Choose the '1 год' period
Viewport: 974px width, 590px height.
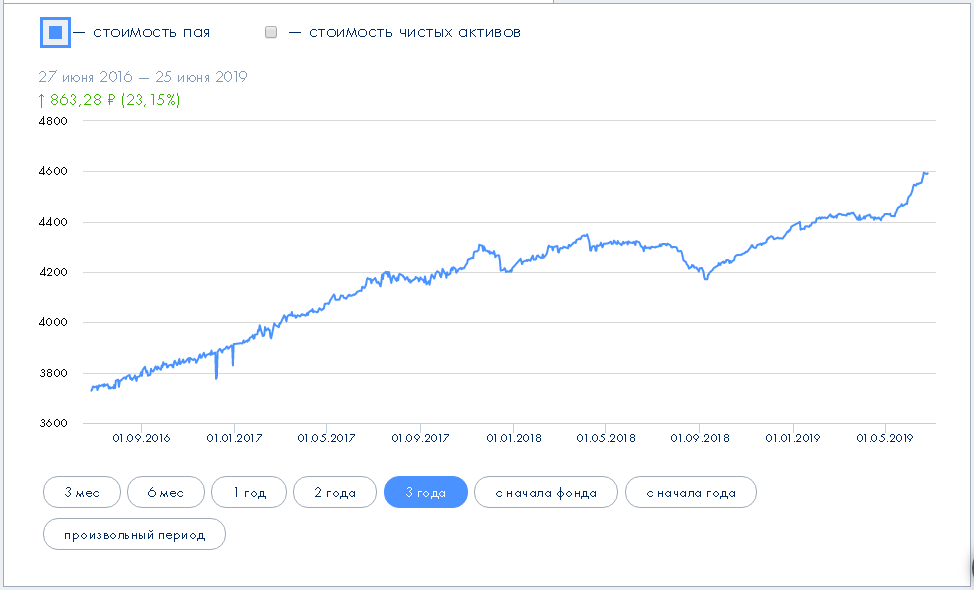[249, 492]
